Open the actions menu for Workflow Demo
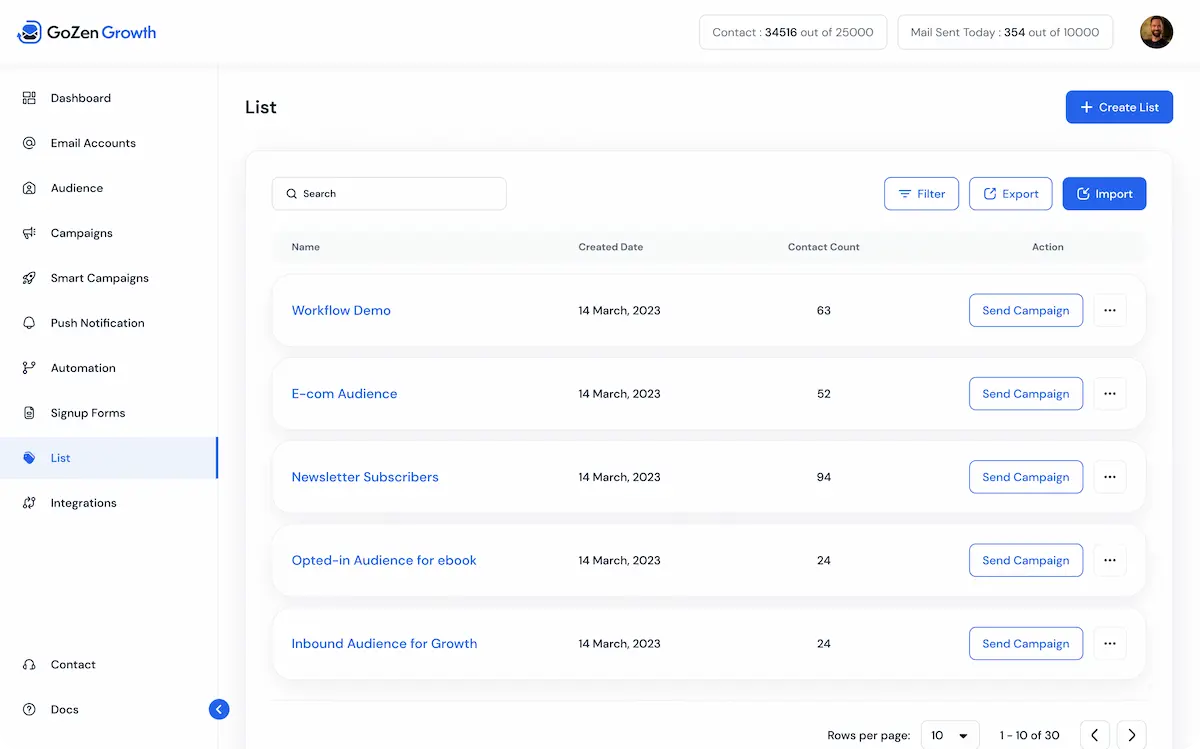1200x749 pixels. pyautogui.click(x=1109, y=310)
